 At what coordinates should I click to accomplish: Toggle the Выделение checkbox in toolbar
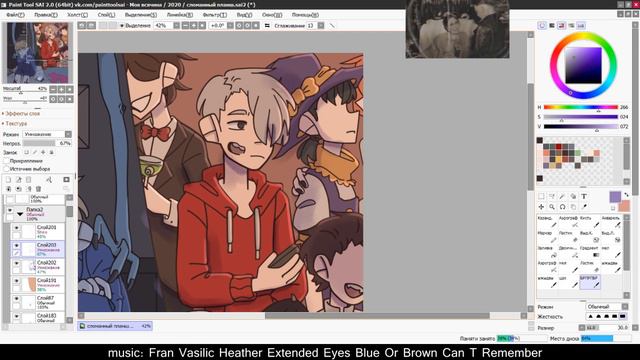click(122, 26)
